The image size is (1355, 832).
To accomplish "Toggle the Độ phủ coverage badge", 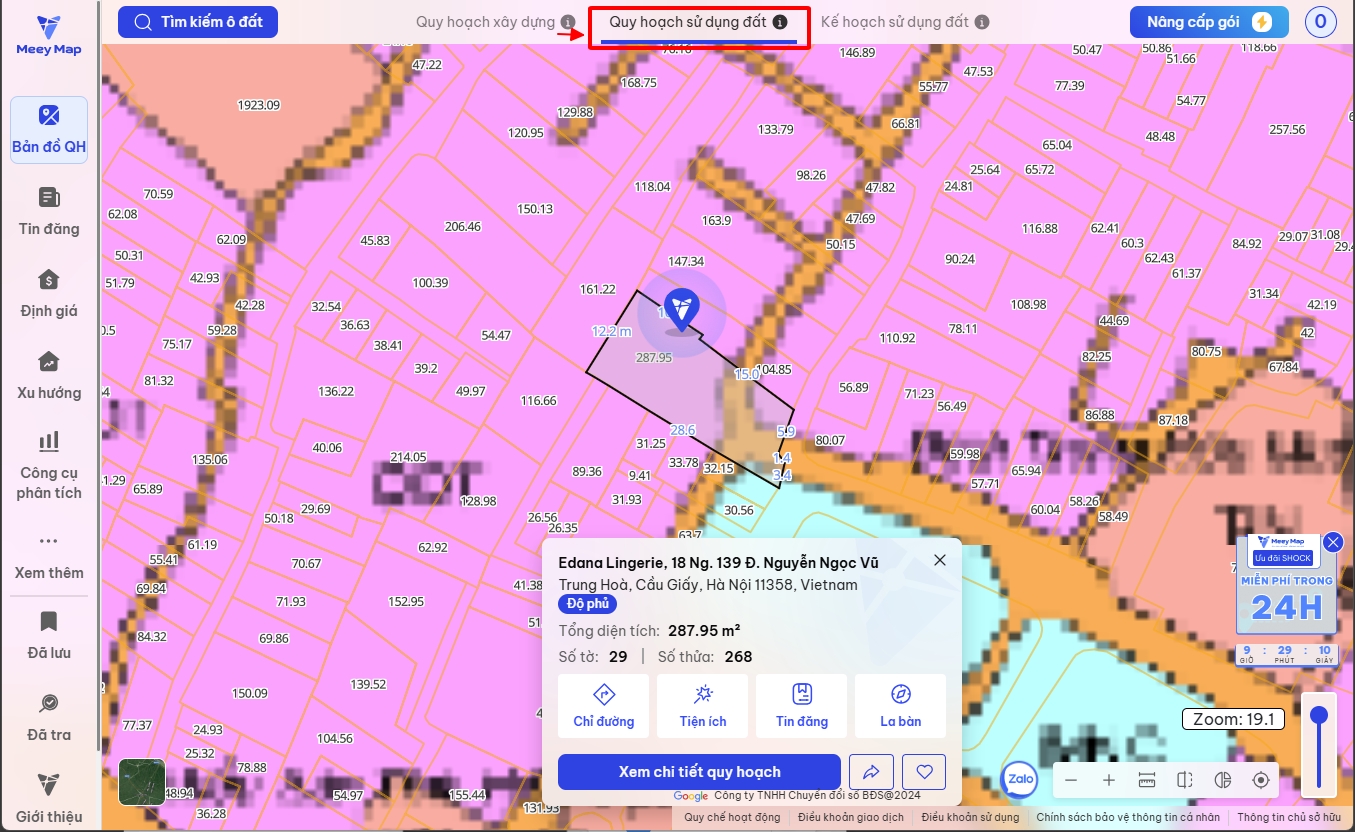I will [x=588, y=603].
